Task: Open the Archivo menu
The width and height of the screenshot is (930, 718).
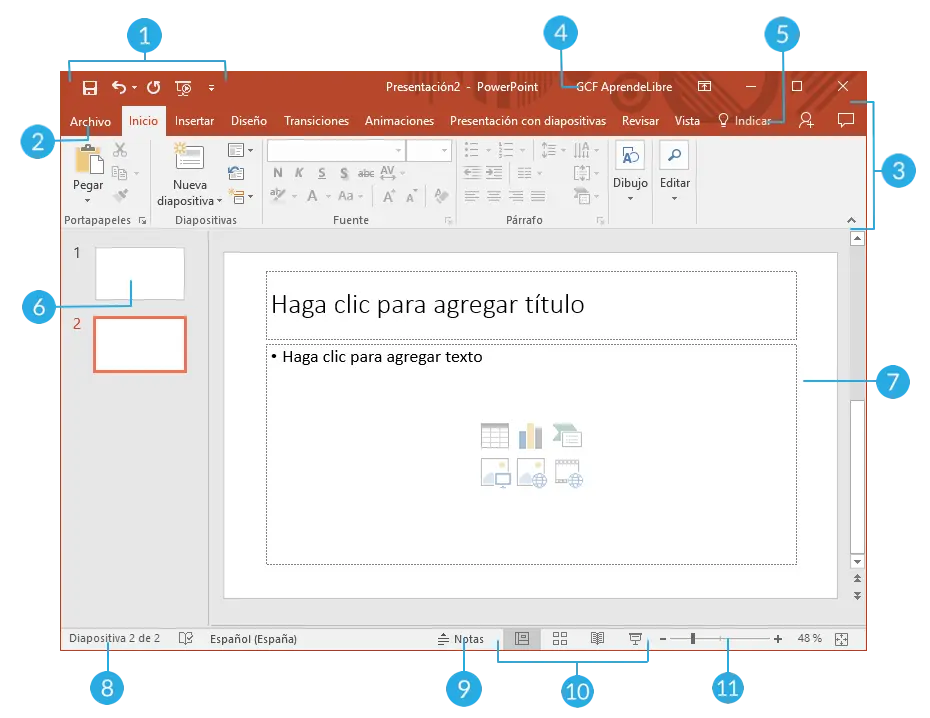Action: click(x=90, y=121)
